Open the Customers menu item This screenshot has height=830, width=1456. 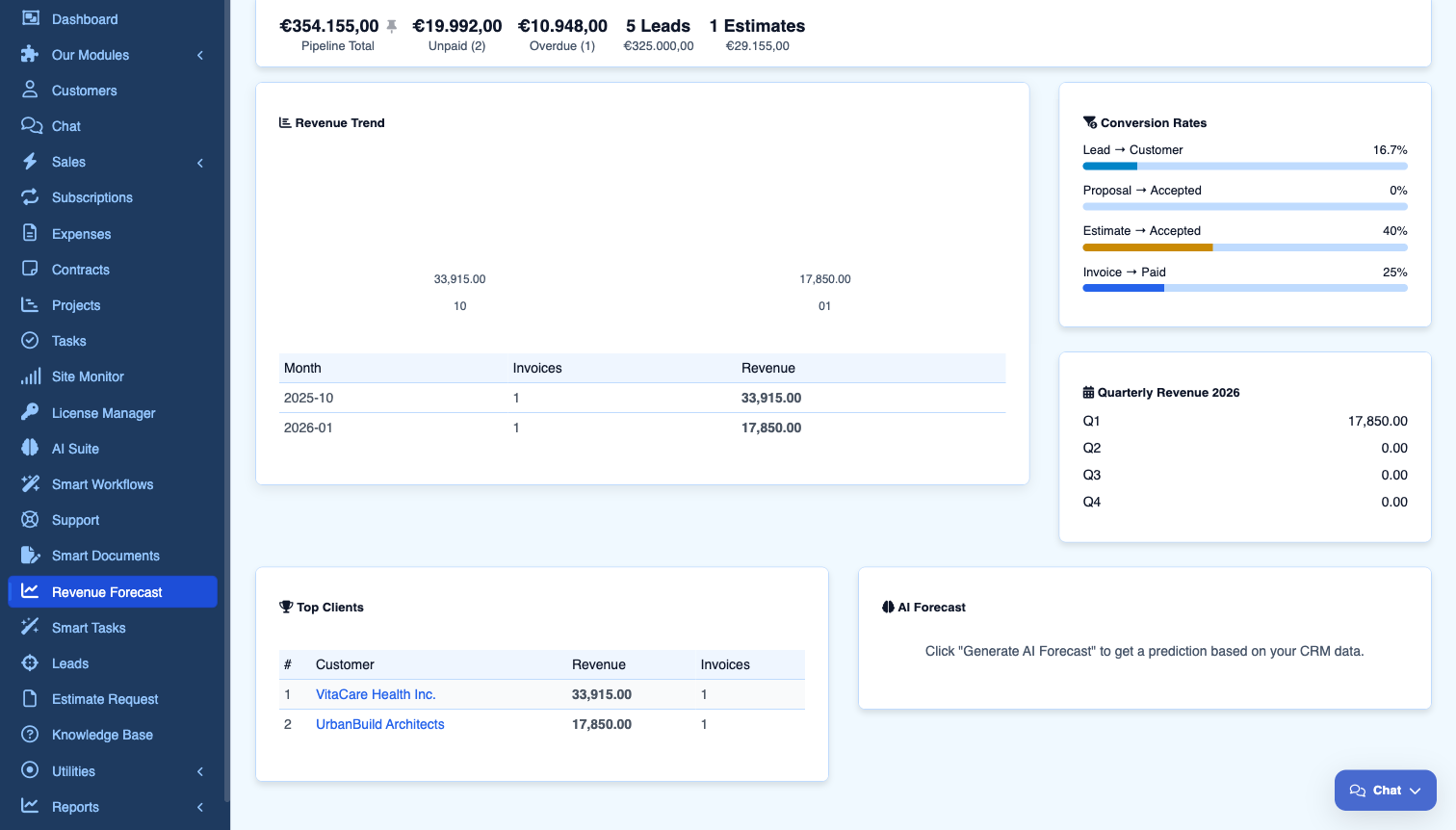[x=85, y=91]
